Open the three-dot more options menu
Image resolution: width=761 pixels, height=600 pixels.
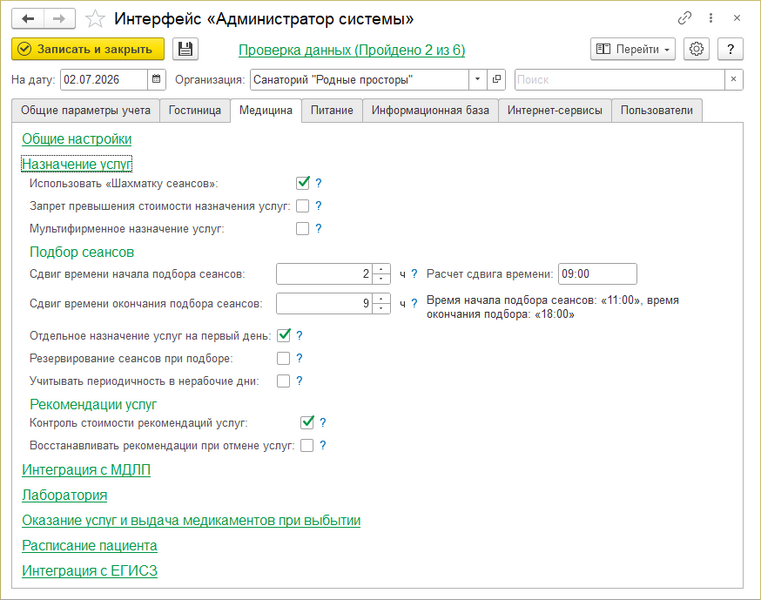click(711, 18)
